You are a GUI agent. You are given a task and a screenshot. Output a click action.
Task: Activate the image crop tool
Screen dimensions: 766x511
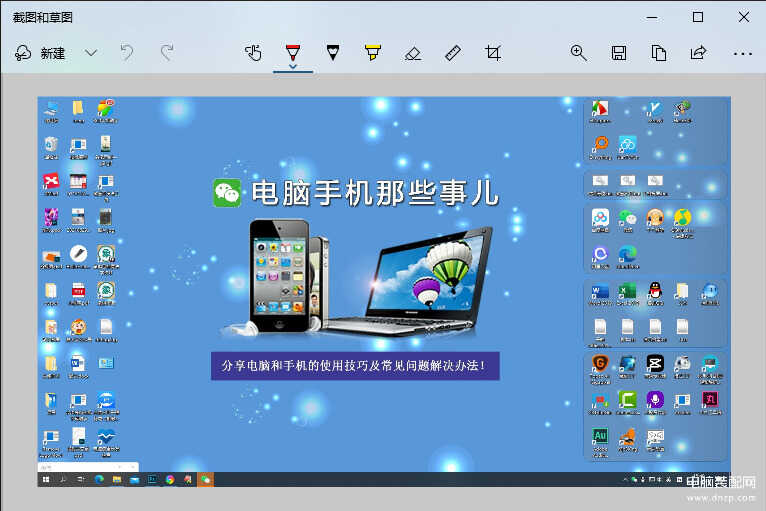[x=493, y=53]
